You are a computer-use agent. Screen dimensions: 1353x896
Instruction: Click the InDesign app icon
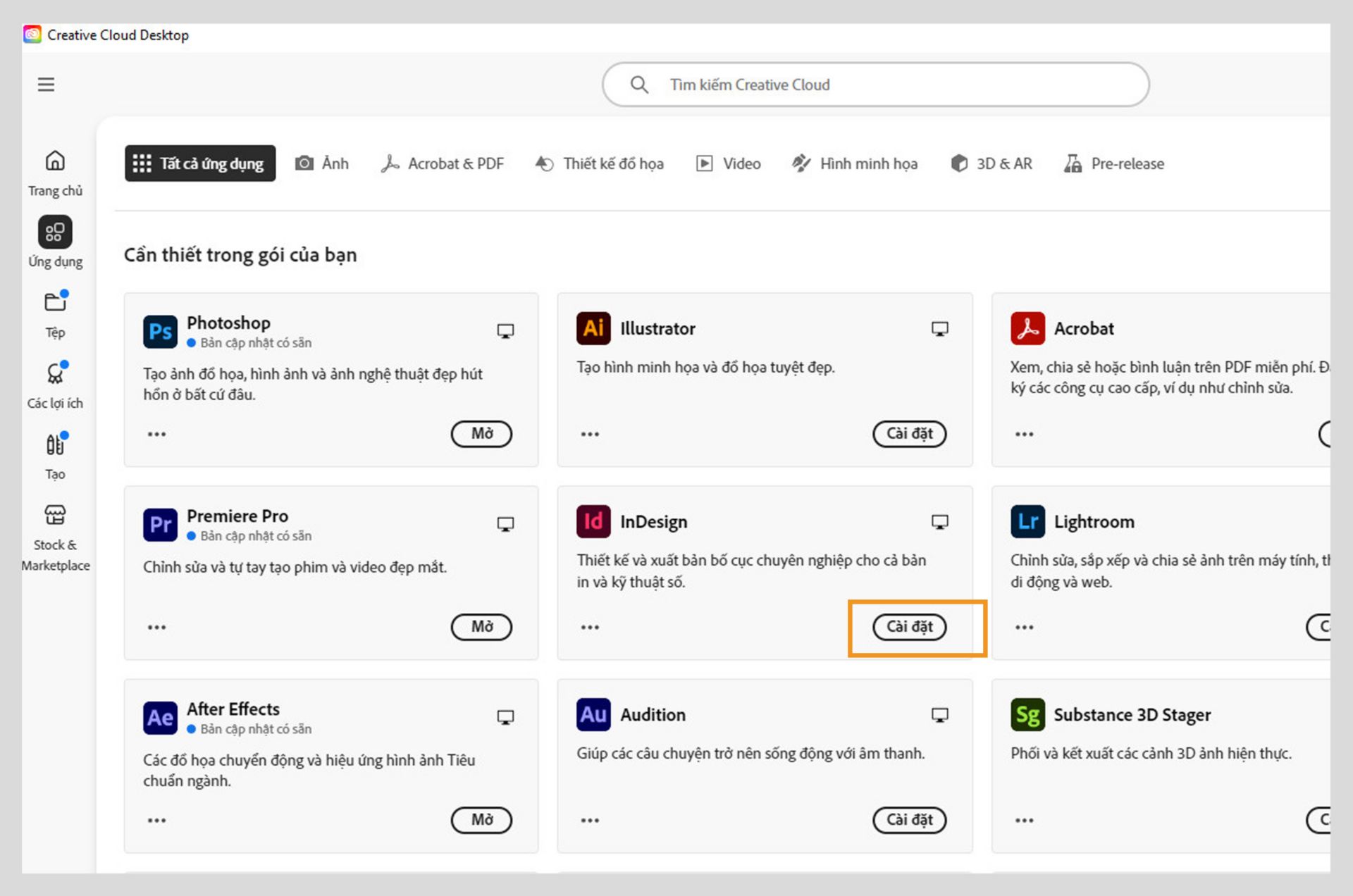click(593, 522)
